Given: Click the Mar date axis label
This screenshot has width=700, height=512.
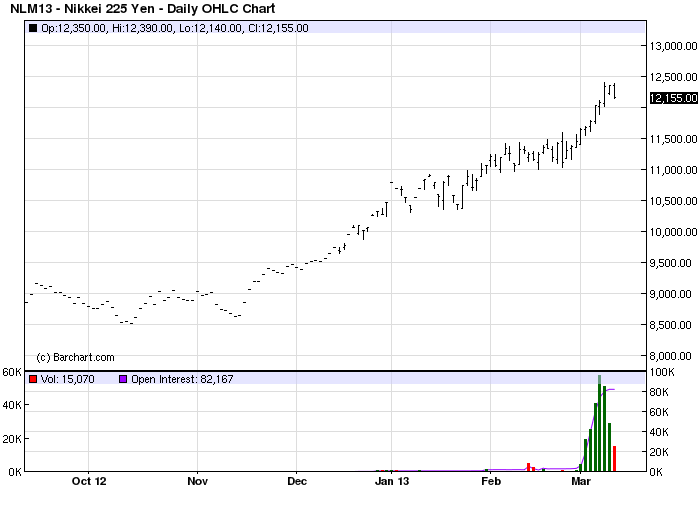Looking at the screenshot, I should (581, 481).
